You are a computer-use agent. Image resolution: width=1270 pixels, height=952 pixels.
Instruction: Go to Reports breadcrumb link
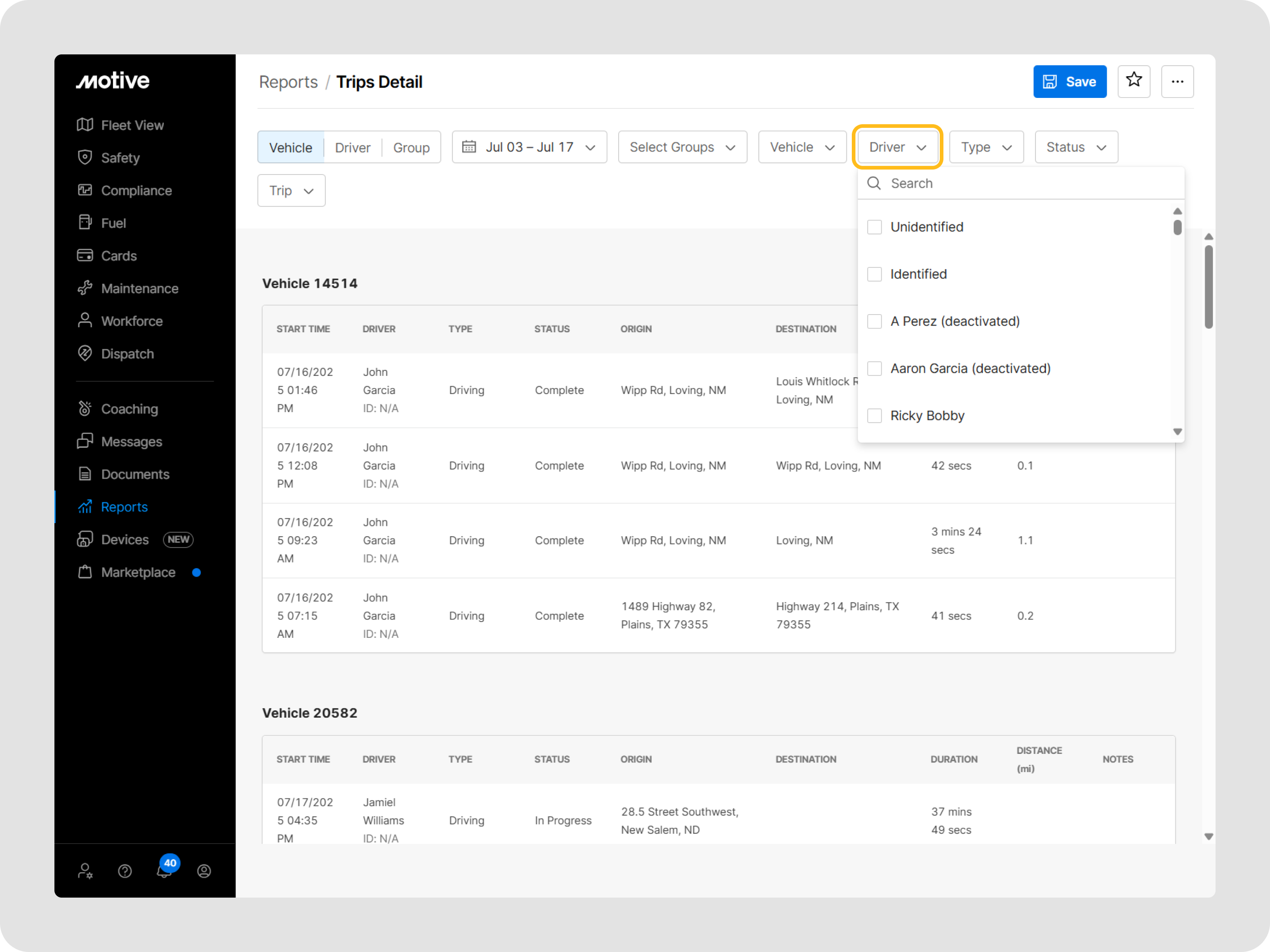pyautogui.click(x=288, y=82)
